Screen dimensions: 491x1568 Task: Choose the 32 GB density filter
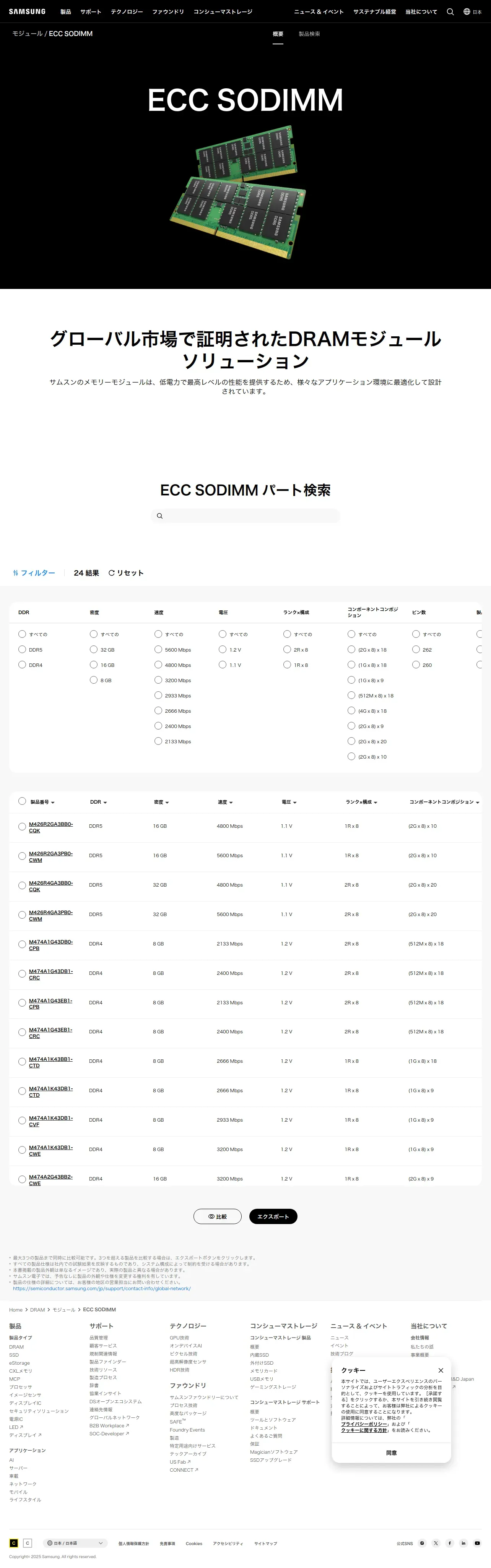[93, 649]
